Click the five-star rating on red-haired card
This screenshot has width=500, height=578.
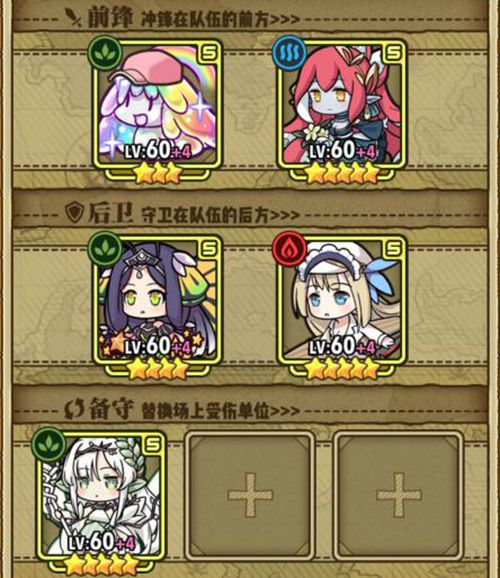(x=342, y=173)
